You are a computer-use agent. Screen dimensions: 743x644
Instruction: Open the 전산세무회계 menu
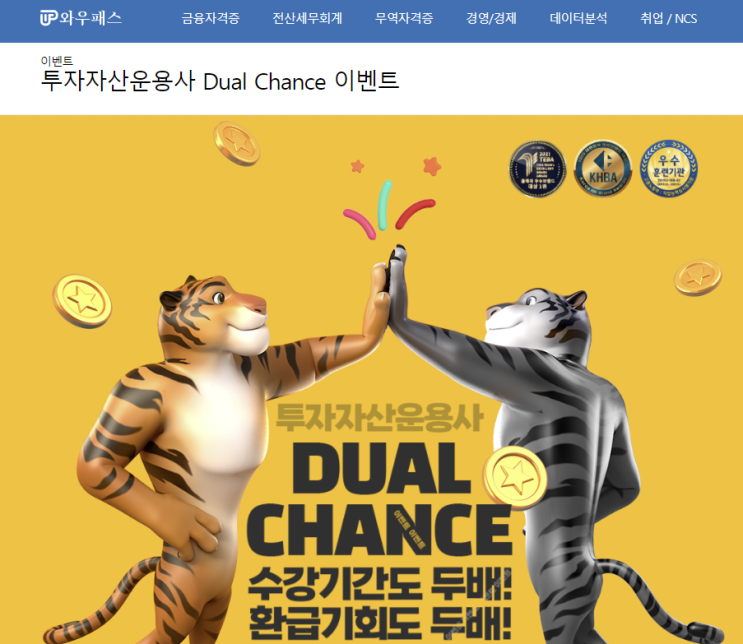pos(307,18)
